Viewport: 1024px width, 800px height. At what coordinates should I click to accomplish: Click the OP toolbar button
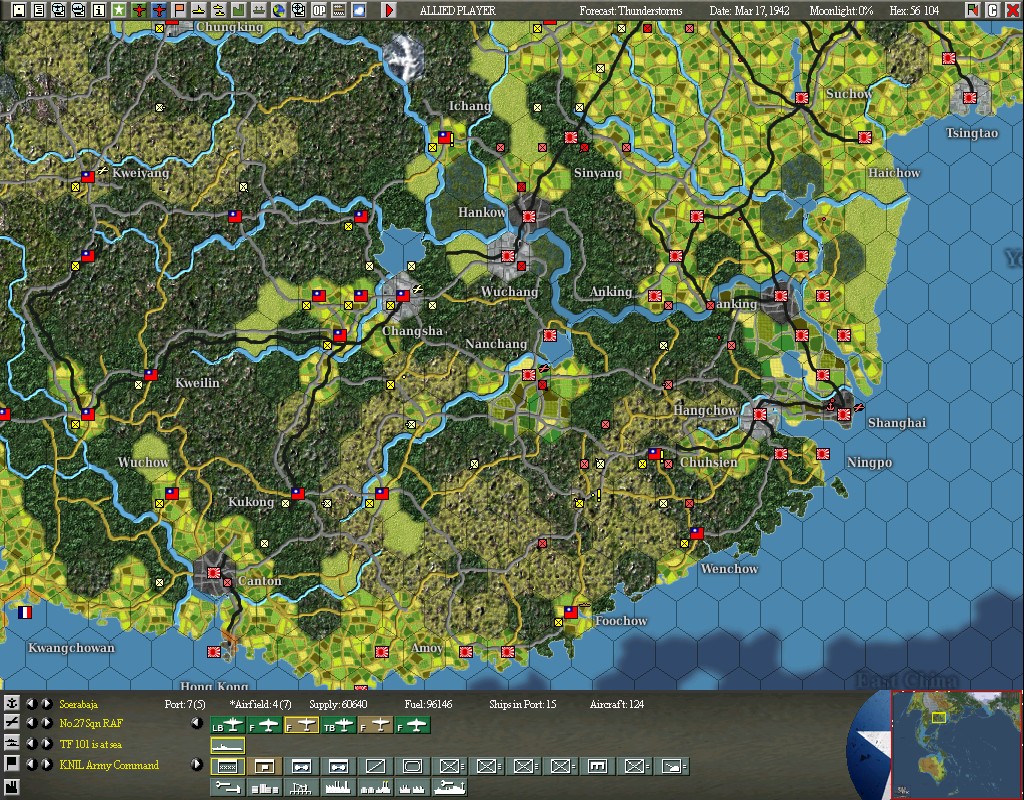pyautogui.click(x=319, y=10)
